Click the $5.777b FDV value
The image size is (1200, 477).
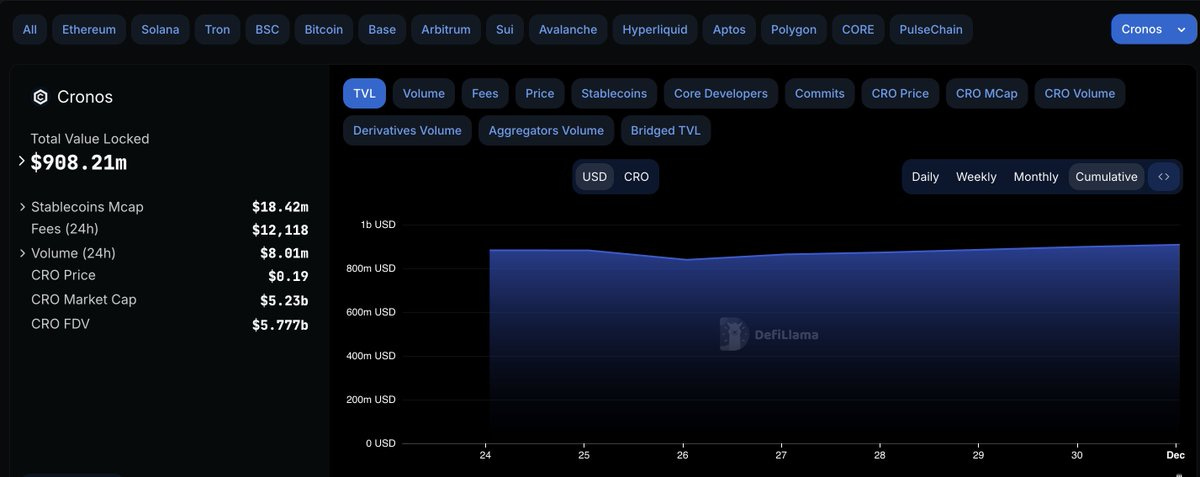280,324
